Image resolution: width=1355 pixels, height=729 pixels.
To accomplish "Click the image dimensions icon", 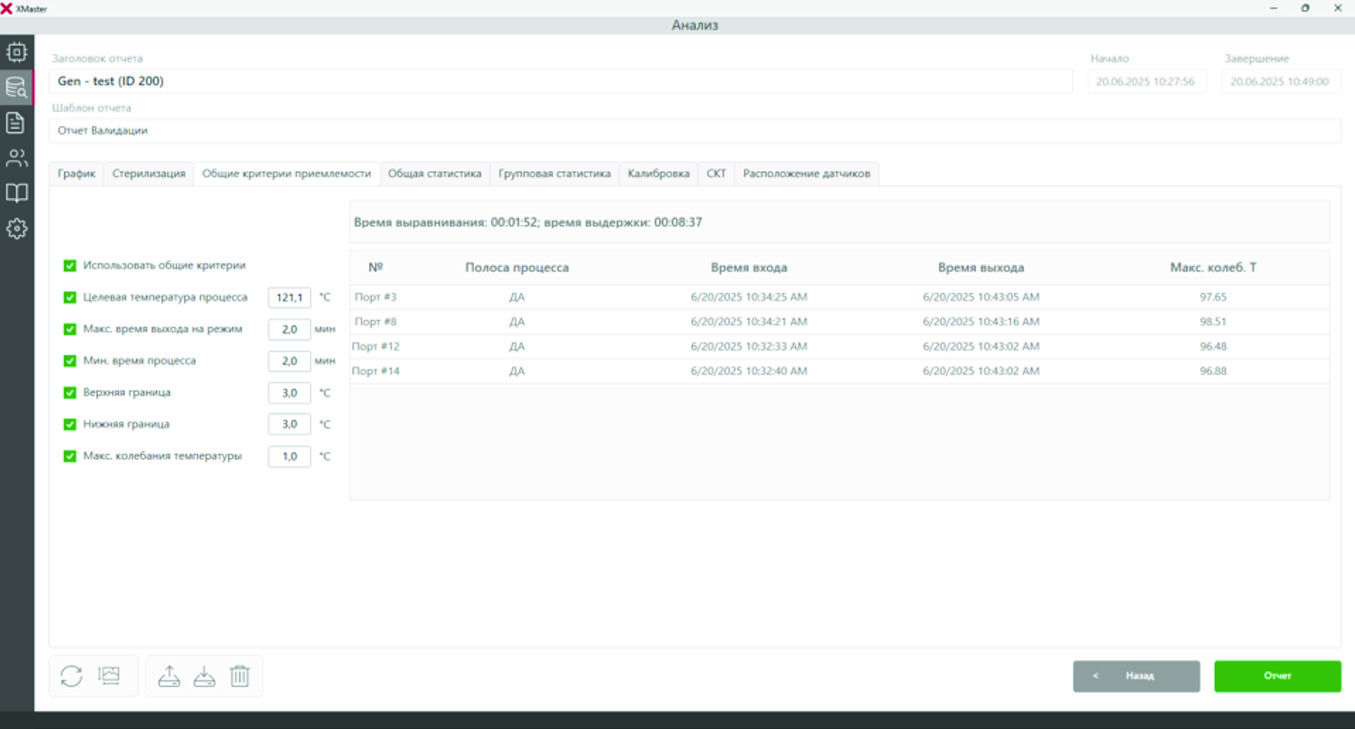I will [x=109, y=676].
